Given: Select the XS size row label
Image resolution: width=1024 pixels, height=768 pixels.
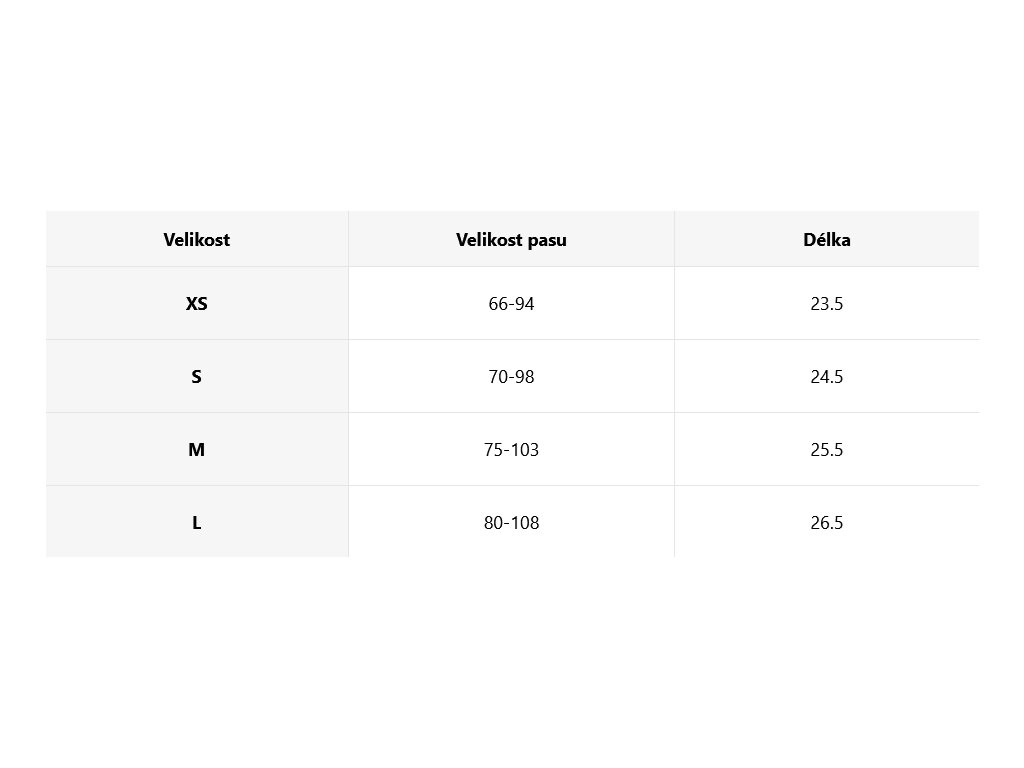Looking at the screenshot, I should tap(197, 303).
